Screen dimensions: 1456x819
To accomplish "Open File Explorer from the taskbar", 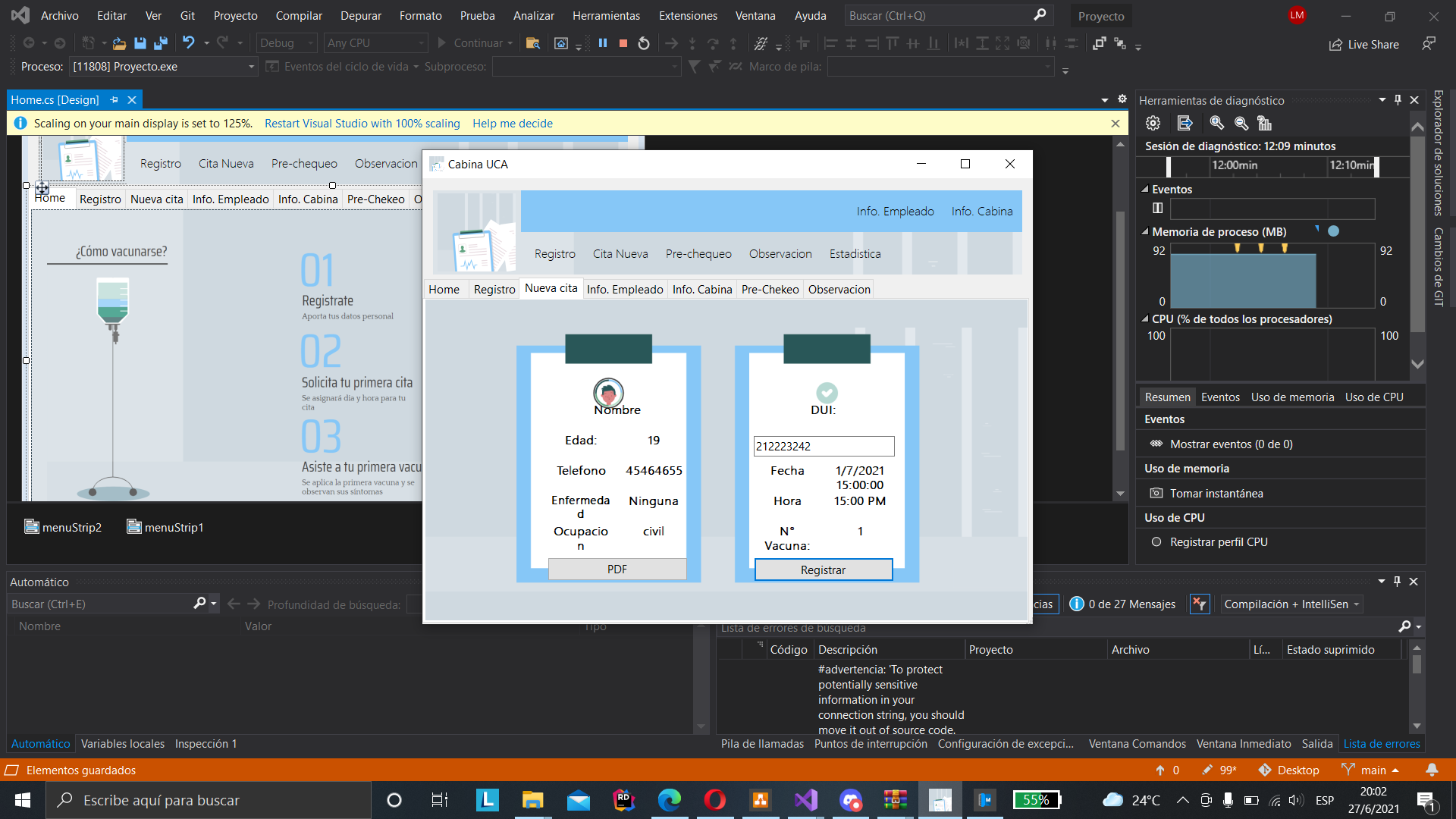I will click(x=532, y=800).
